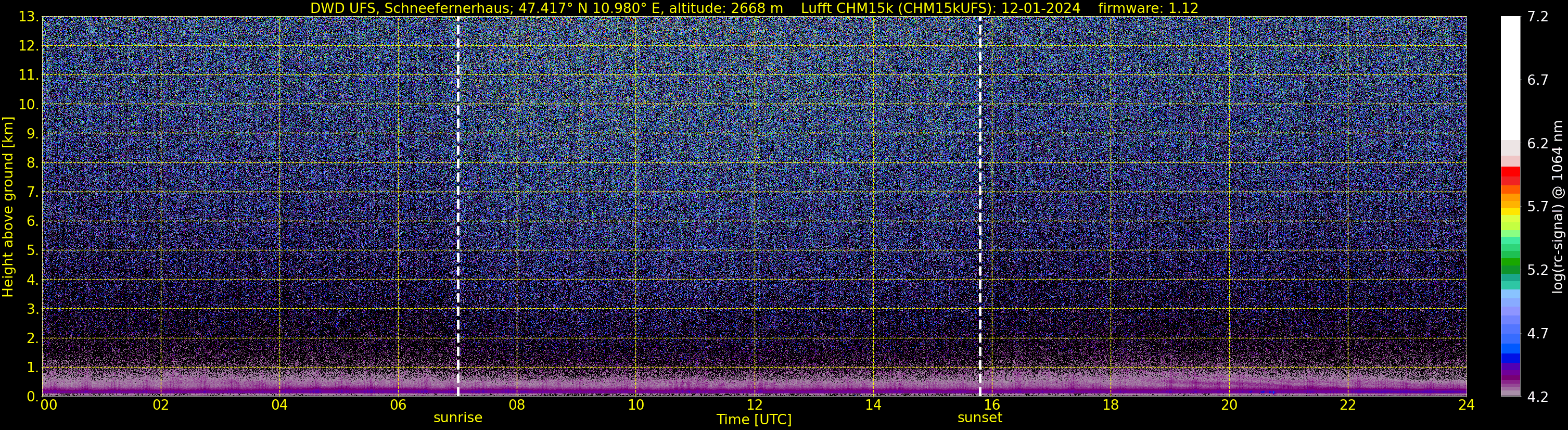The width and height of the screenshot is (1568, 430).
Task: Click the '02' time axis tick label
Action: (161, 405)
